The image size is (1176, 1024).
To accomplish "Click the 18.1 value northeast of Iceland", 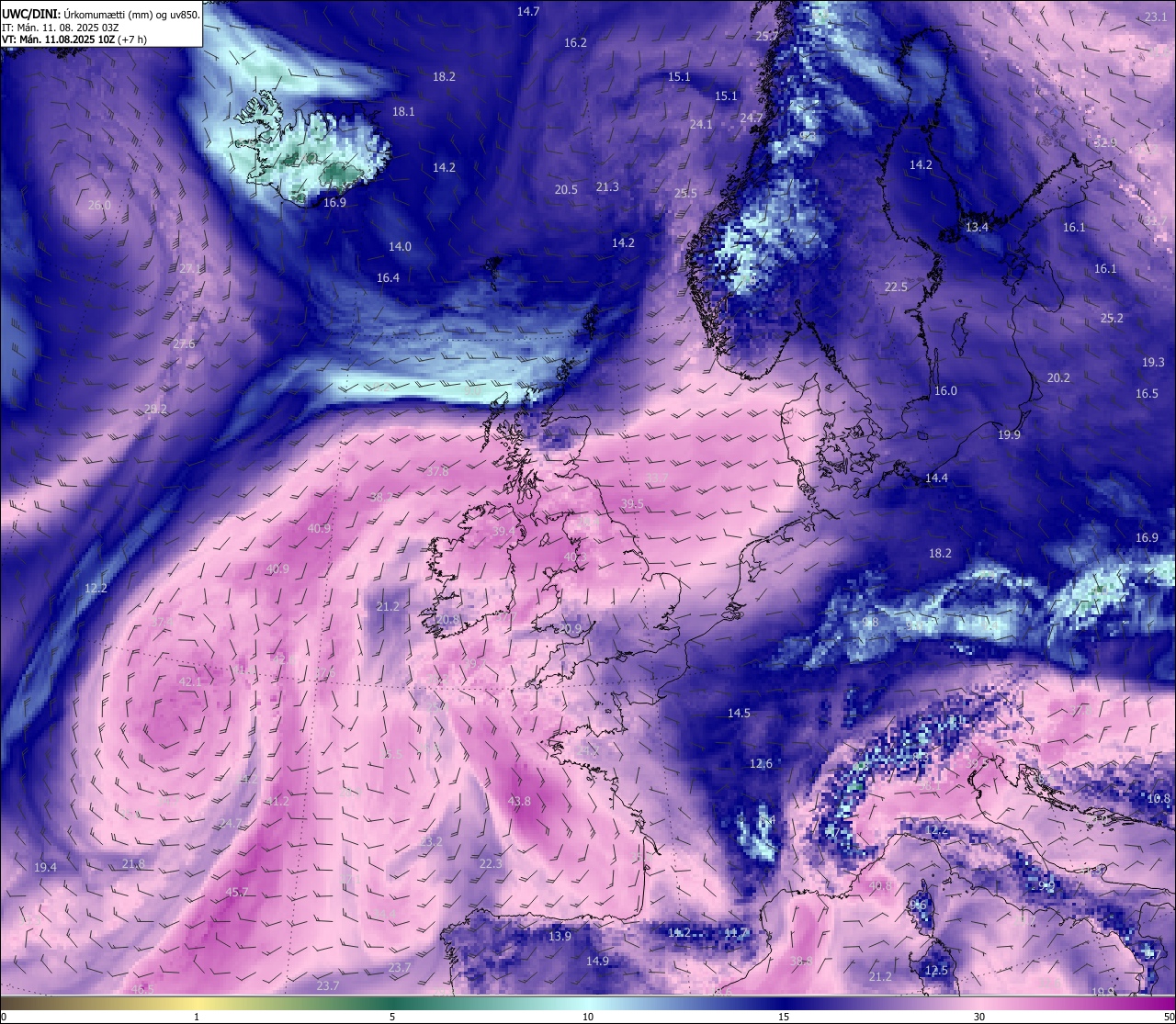I will coord(403,111).
